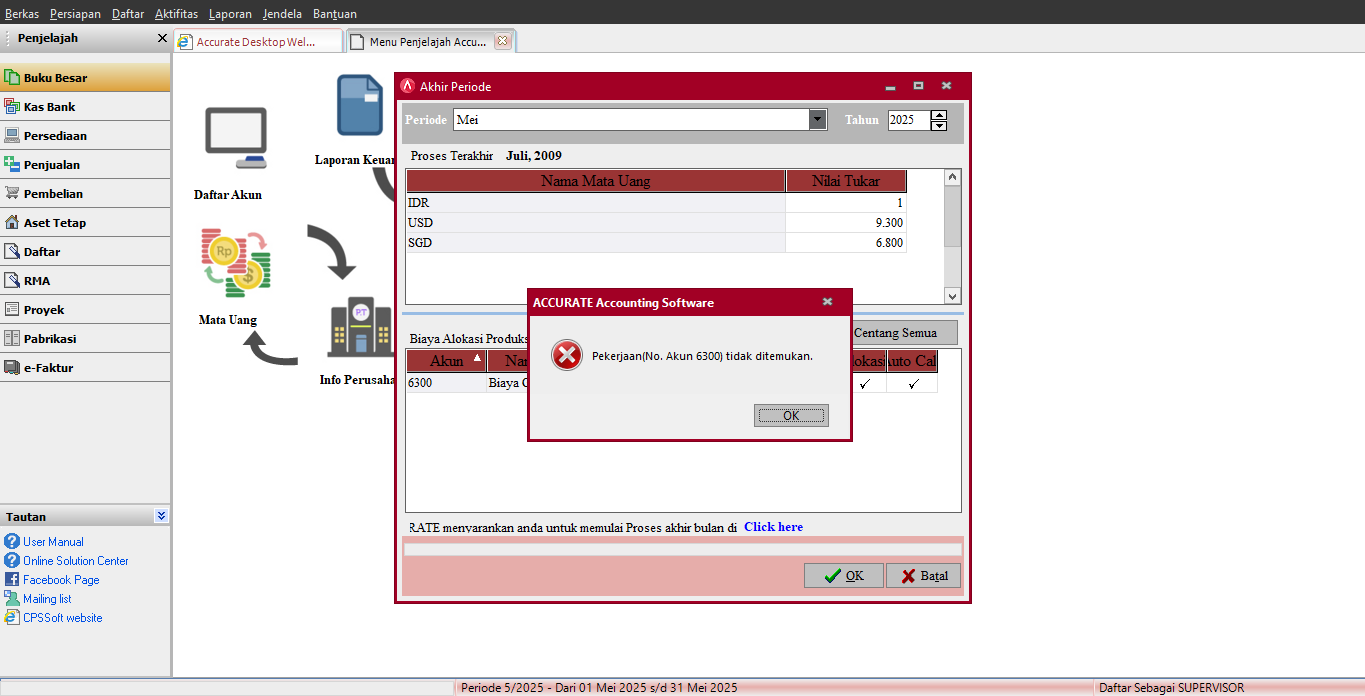1365x696 pixels.
Task: Click the Centang Semua button
Action: 901,332
